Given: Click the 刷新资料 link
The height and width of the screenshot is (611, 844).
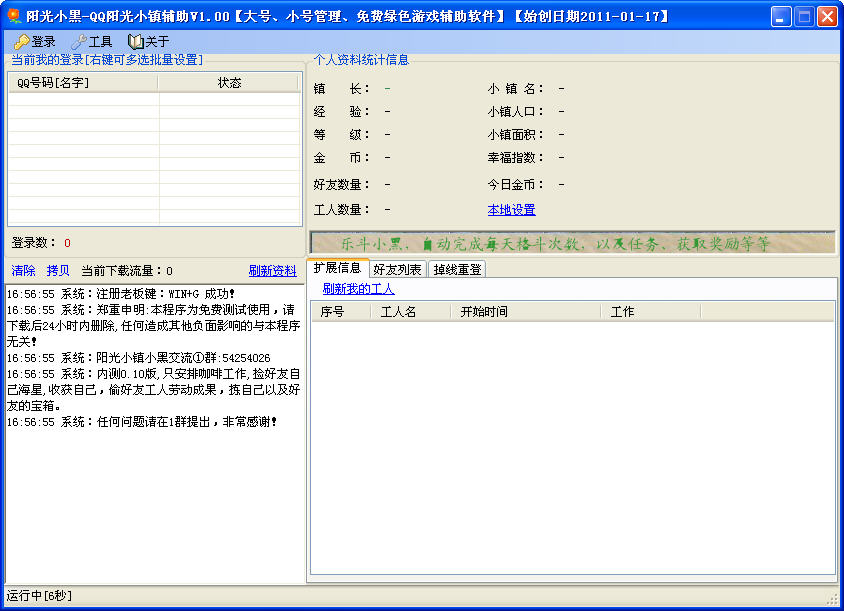Looking at the screenshot, I should (x=272, y=271).
